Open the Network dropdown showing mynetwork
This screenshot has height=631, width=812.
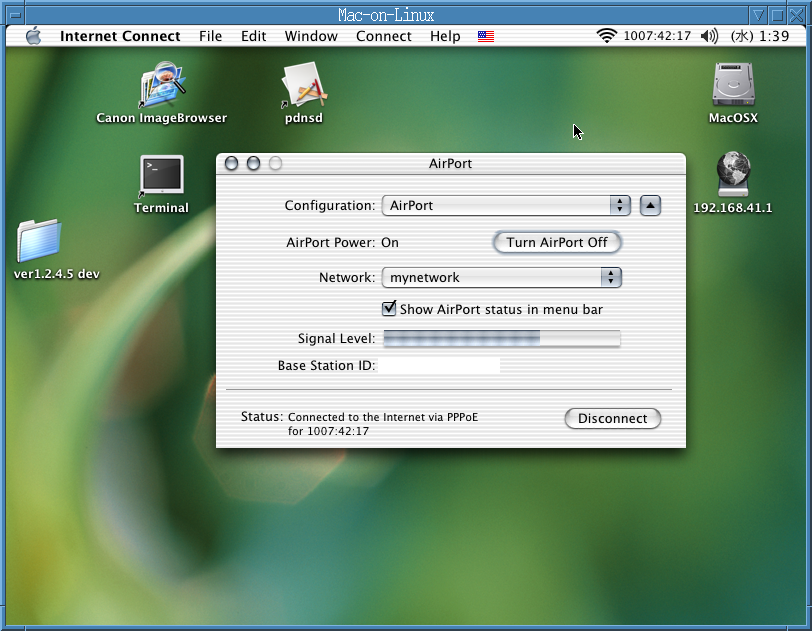[x=501, y=278]
